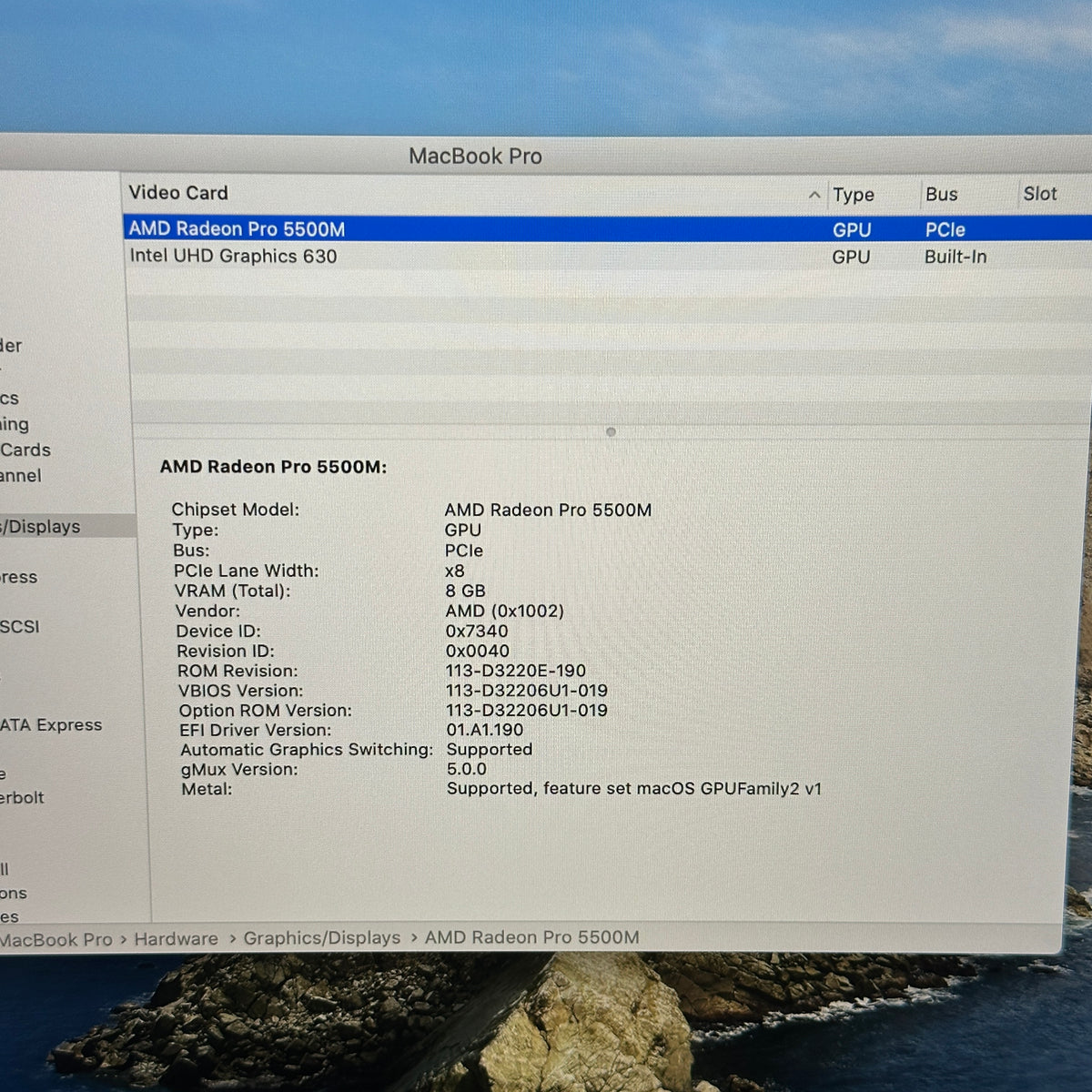Click the sort arrow beside Video Card
Screen dimensions: 1092x1092
(814, 195)
